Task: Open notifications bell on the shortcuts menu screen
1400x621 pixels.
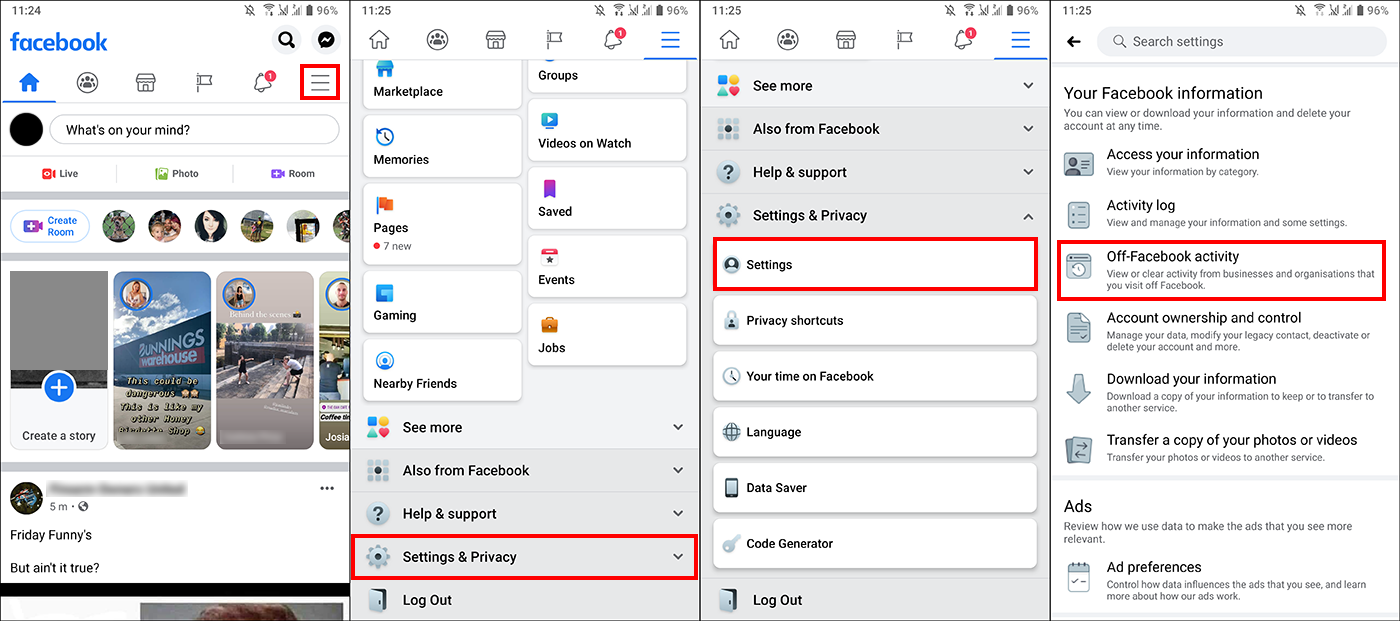Action: [613, 40]
